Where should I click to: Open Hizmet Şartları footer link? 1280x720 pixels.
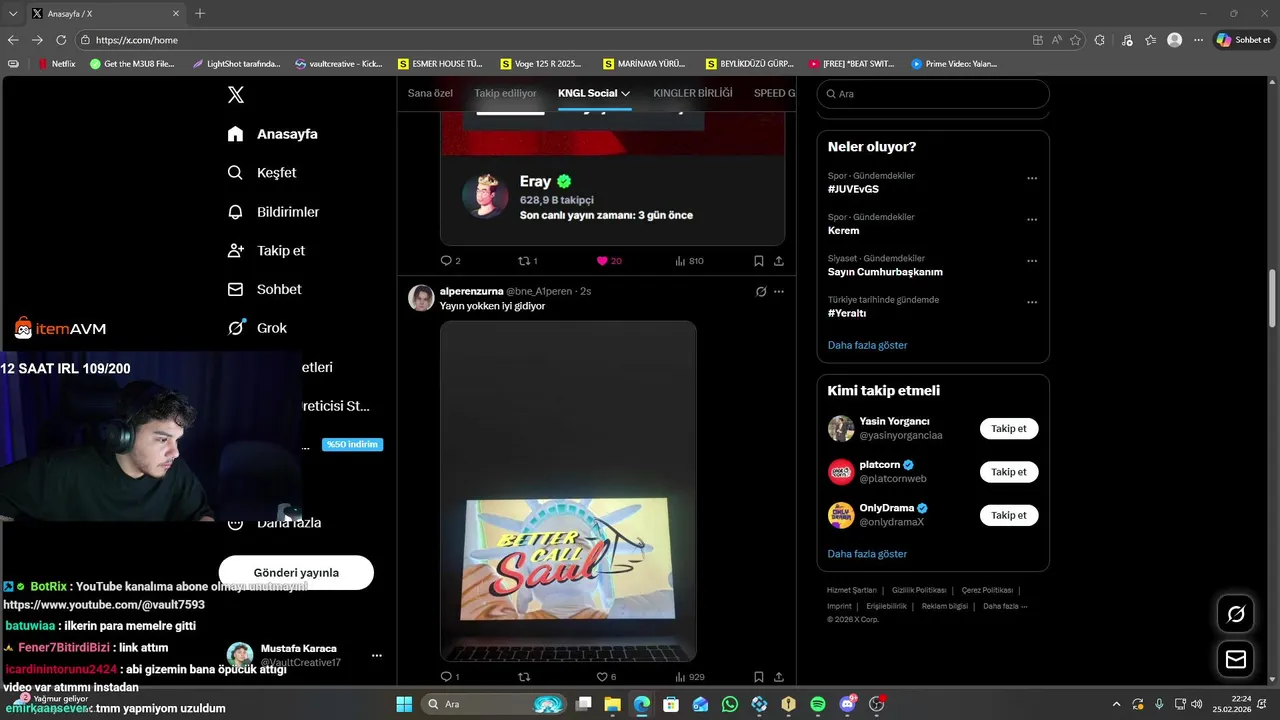(851, 590)
